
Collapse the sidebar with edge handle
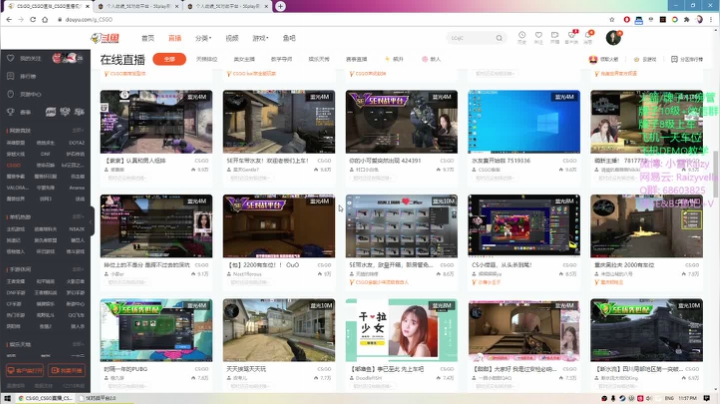tap(91, 221)
